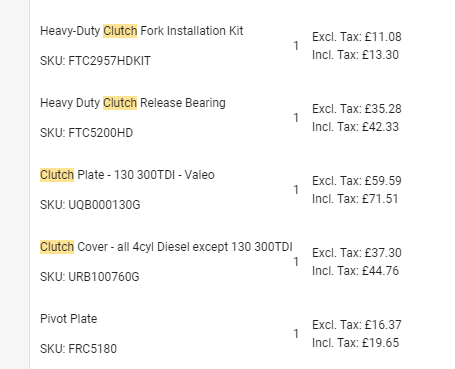Open Clutch Cover all 4cyl Diesel product
The height and width of the screenshot is (369, 455).
pos(166,247)
